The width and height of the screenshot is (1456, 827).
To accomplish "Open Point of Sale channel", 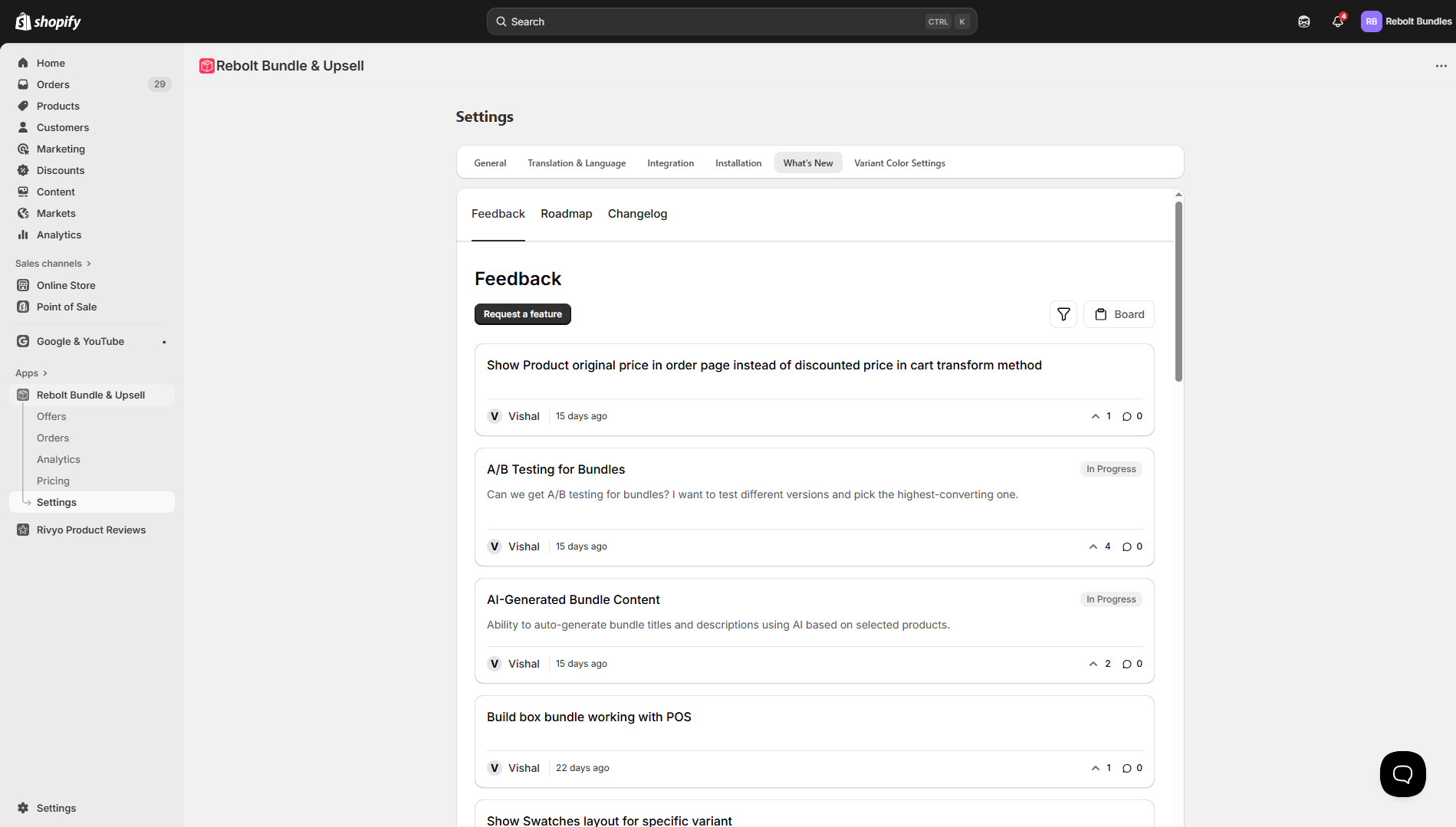I will [92, 307].
